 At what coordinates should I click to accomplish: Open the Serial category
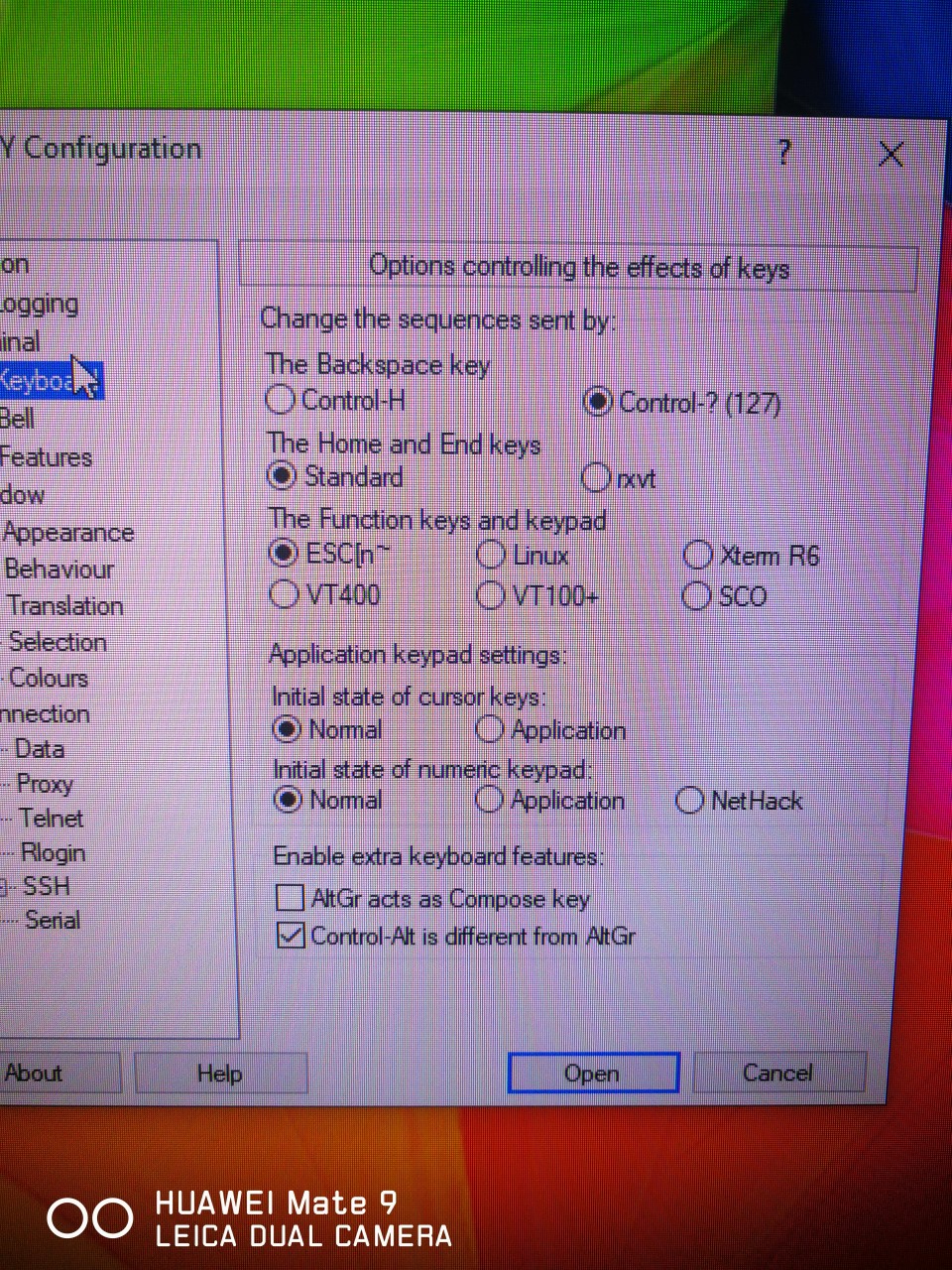[53, 920]
